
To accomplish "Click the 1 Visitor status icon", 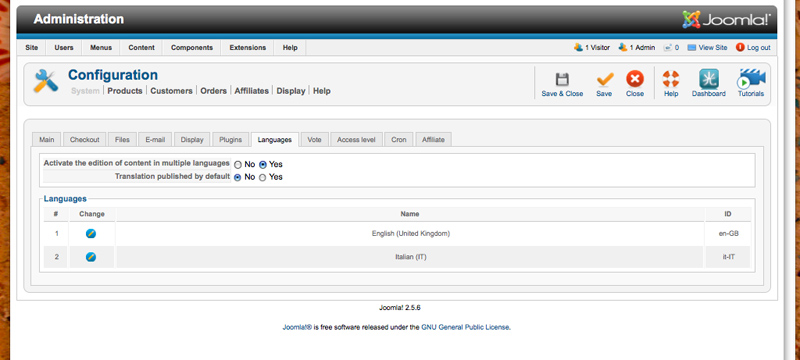I will [578, 47].
